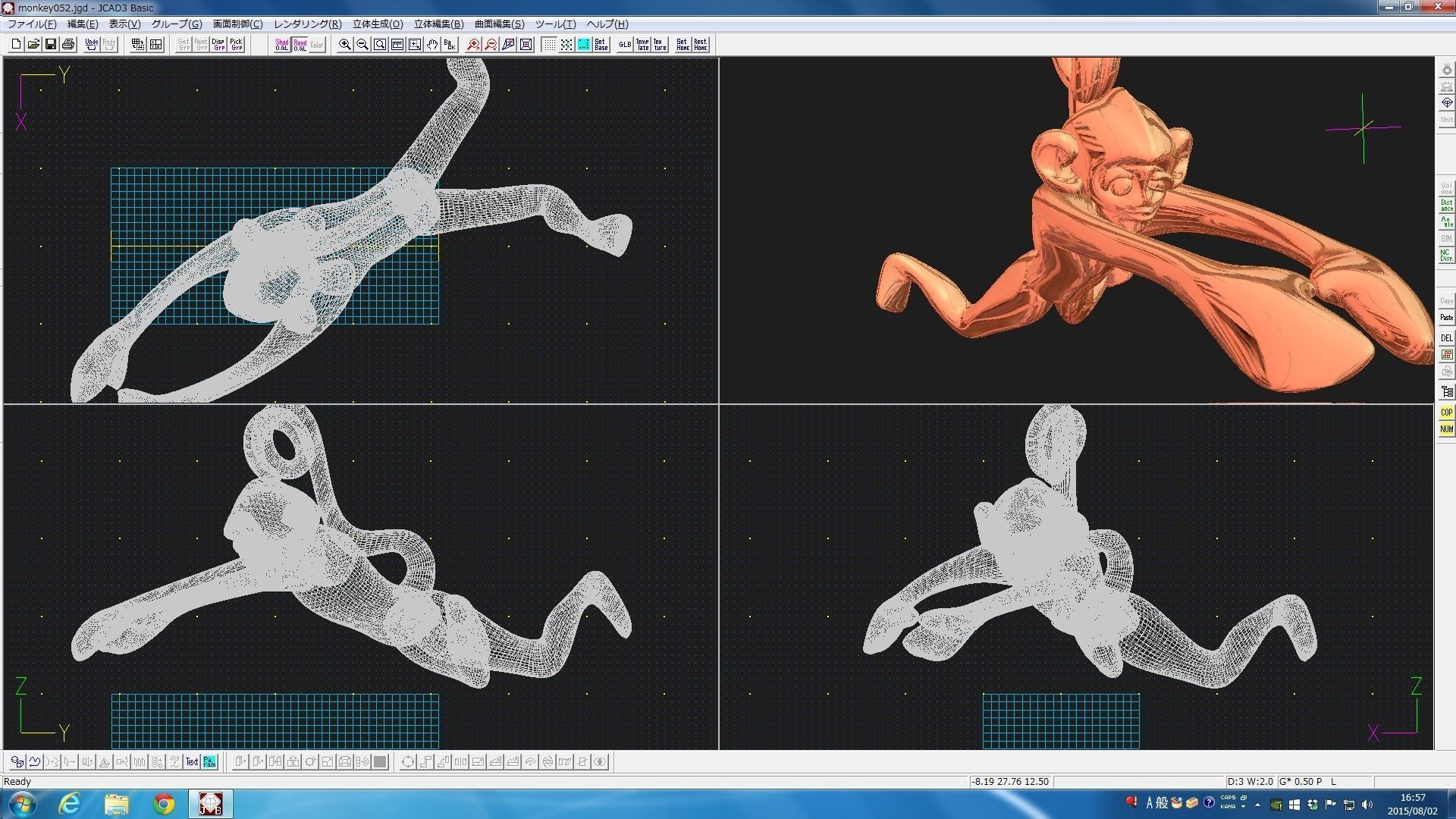Viewport: 1456px width, 819px height.
Task: Click the Distance measure button
Action: (x=1446, y=206)
